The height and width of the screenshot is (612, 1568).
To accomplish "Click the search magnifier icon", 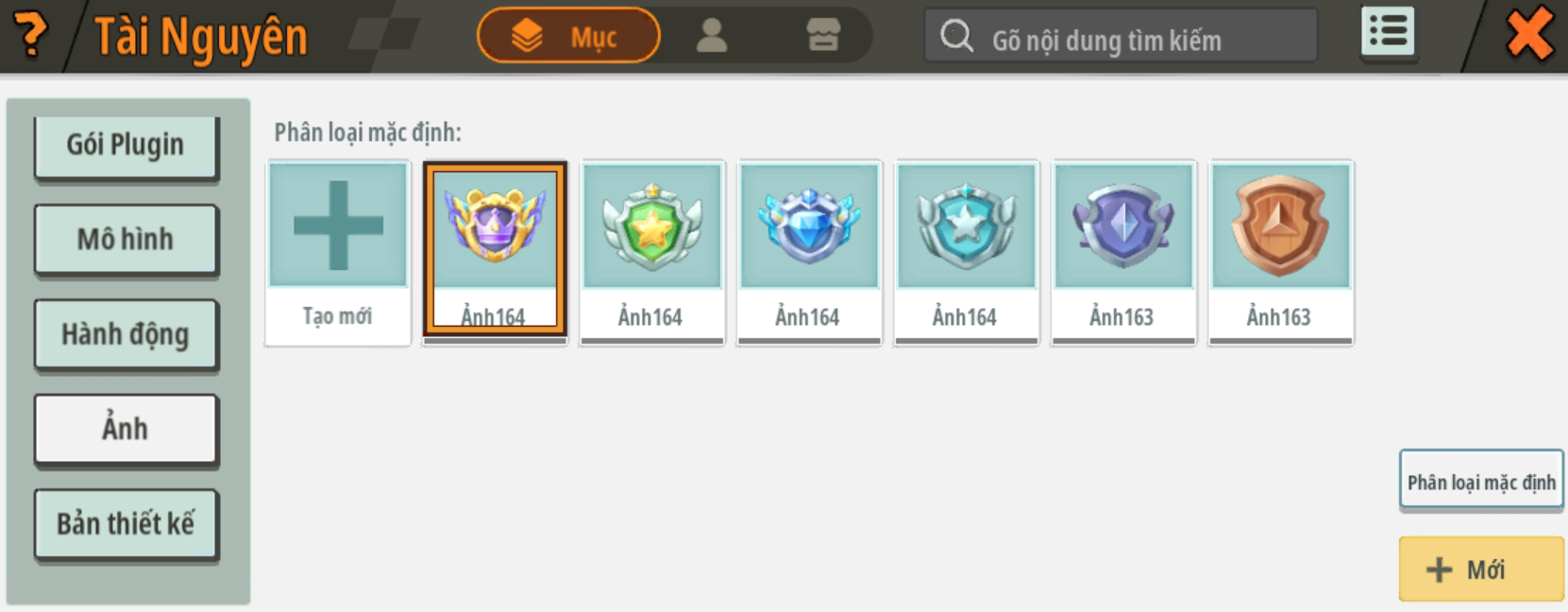I will point(956,37).
